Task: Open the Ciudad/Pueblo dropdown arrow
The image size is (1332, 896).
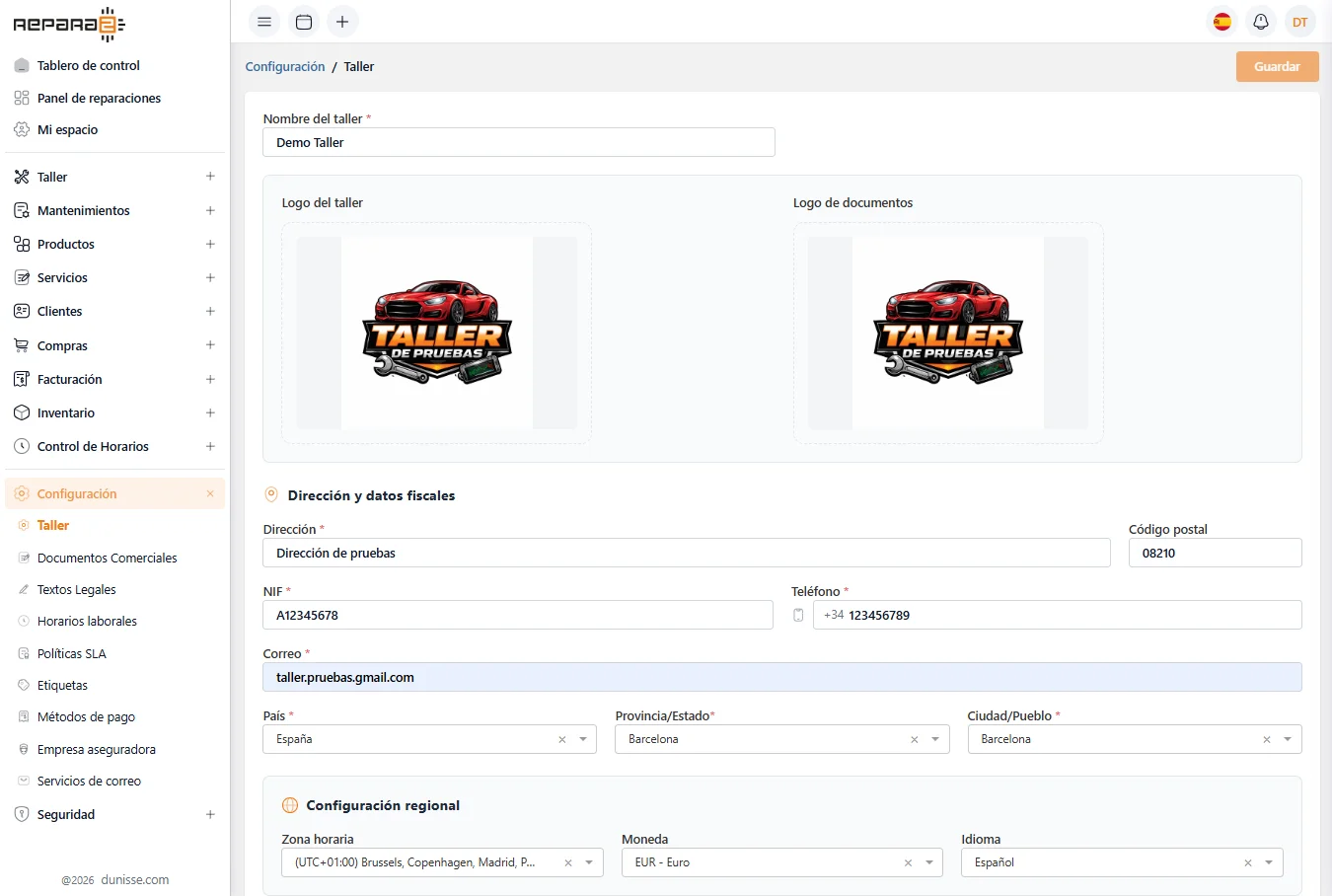Action: pyautogui.click(x=1288, y=739)
